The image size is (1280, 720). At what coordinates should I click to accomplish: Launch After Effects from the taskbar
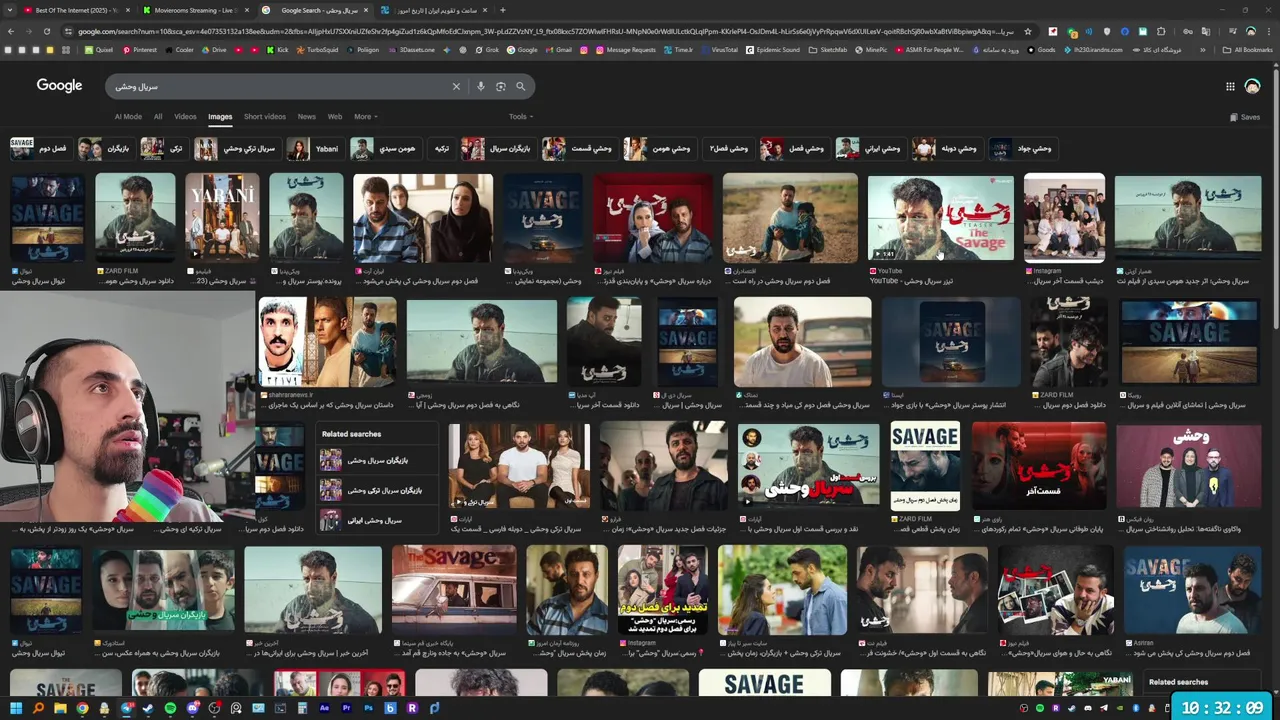point(325,708)
